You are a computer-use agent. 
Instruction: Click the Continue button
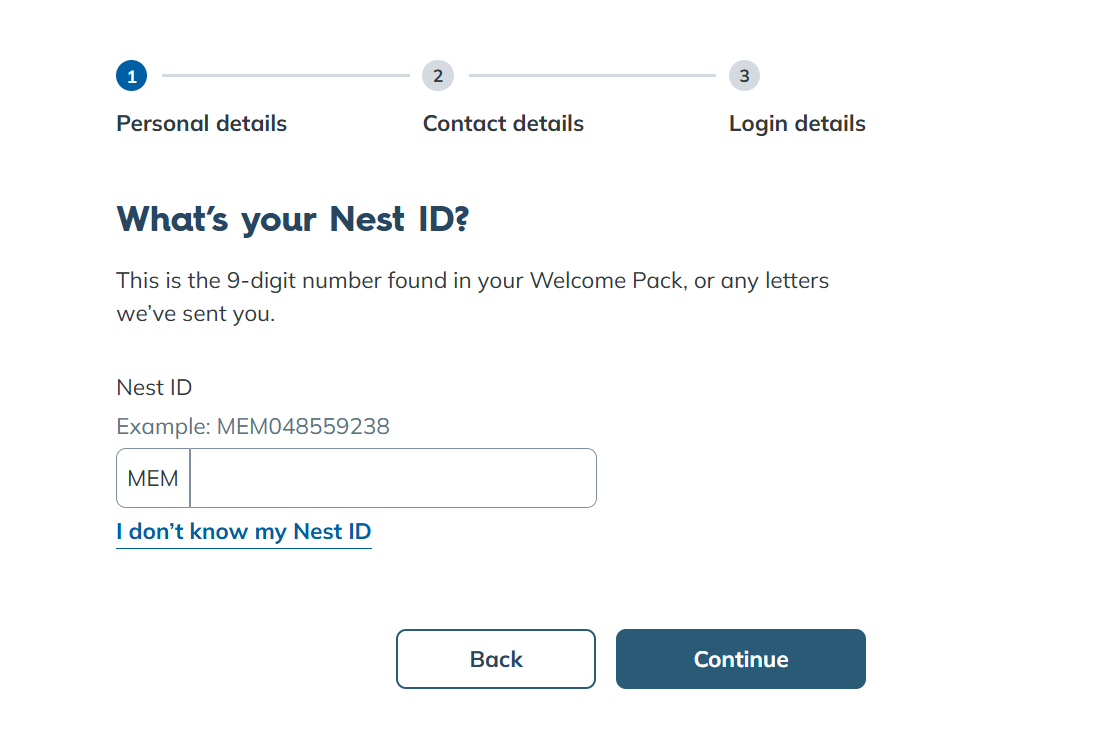[741, 659]
